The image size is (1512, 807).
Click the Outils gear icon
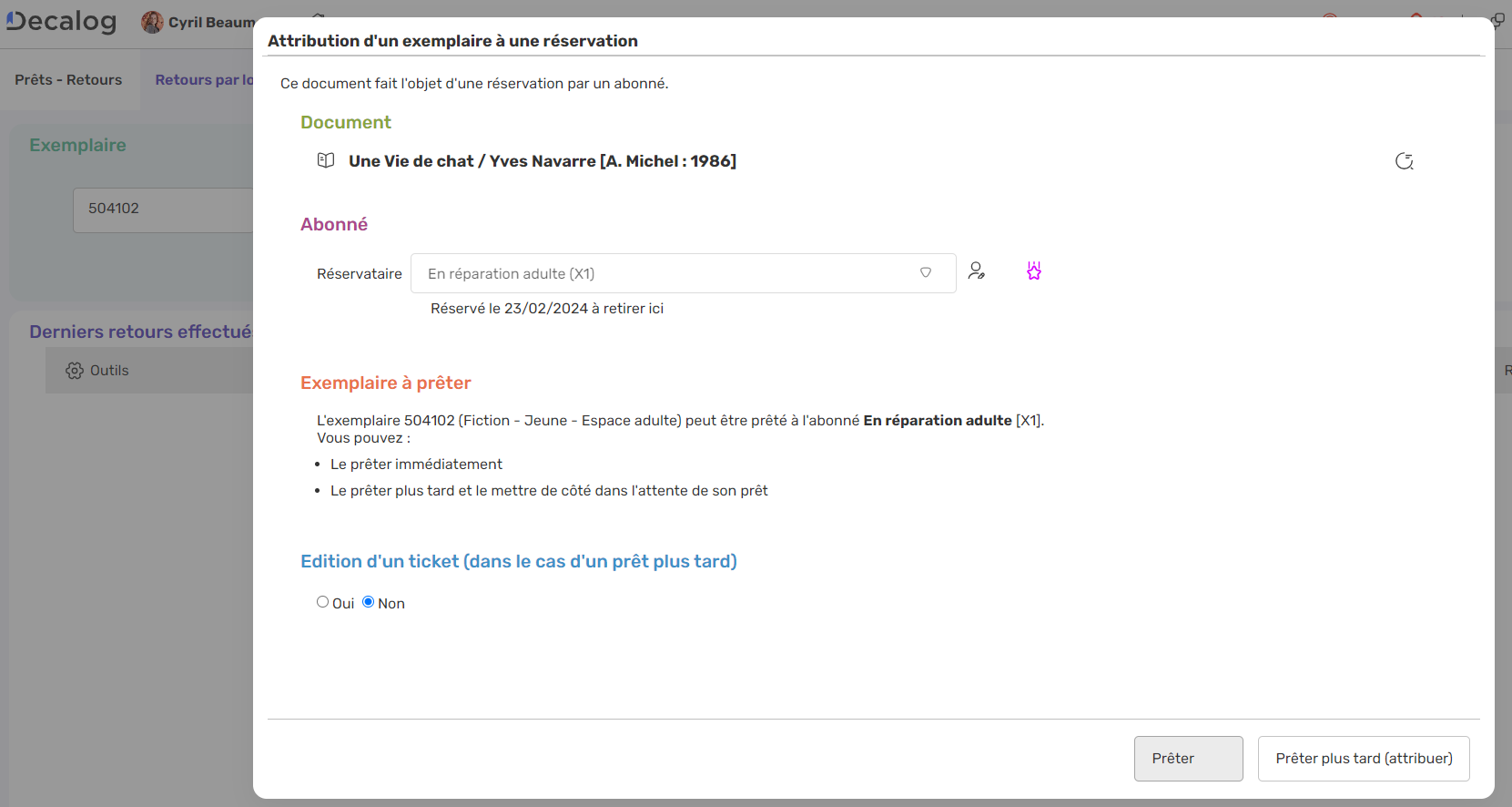75,371
